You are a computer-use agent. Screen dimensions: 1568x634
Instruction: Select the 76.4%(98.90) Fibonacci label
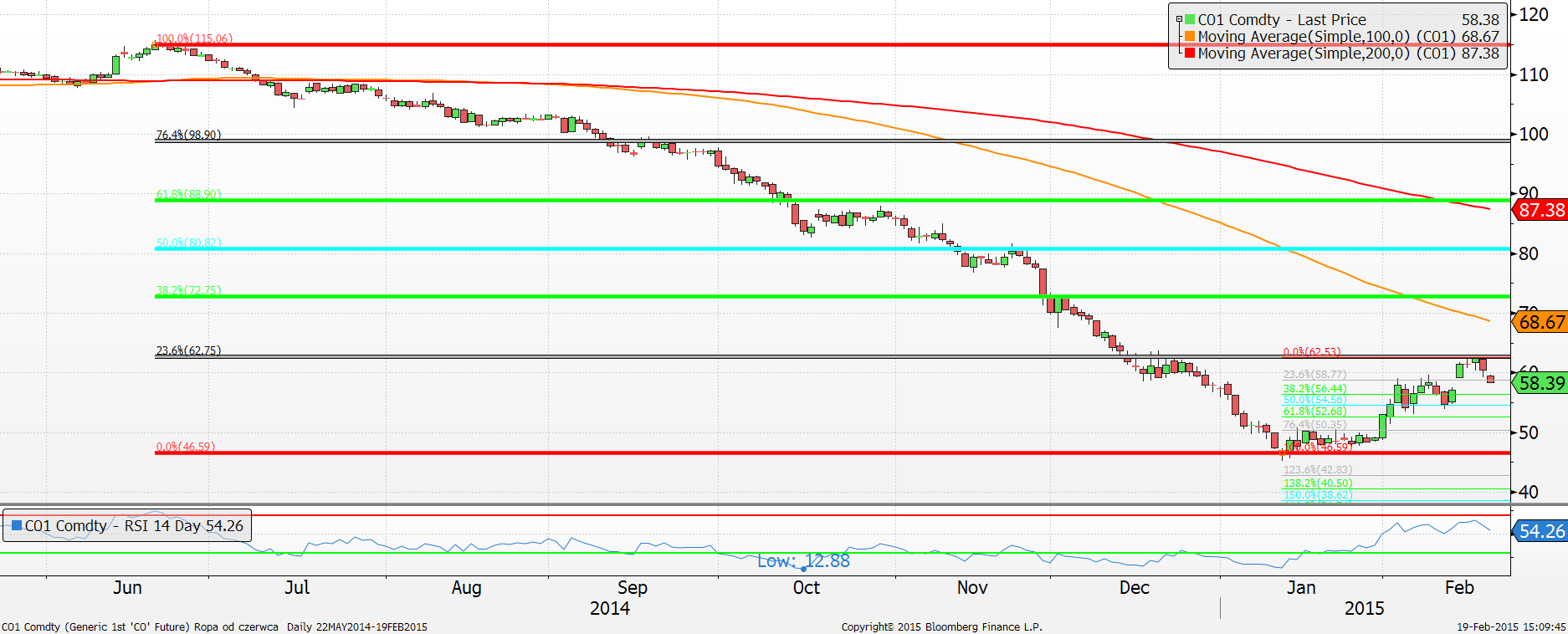coord(188,135)
